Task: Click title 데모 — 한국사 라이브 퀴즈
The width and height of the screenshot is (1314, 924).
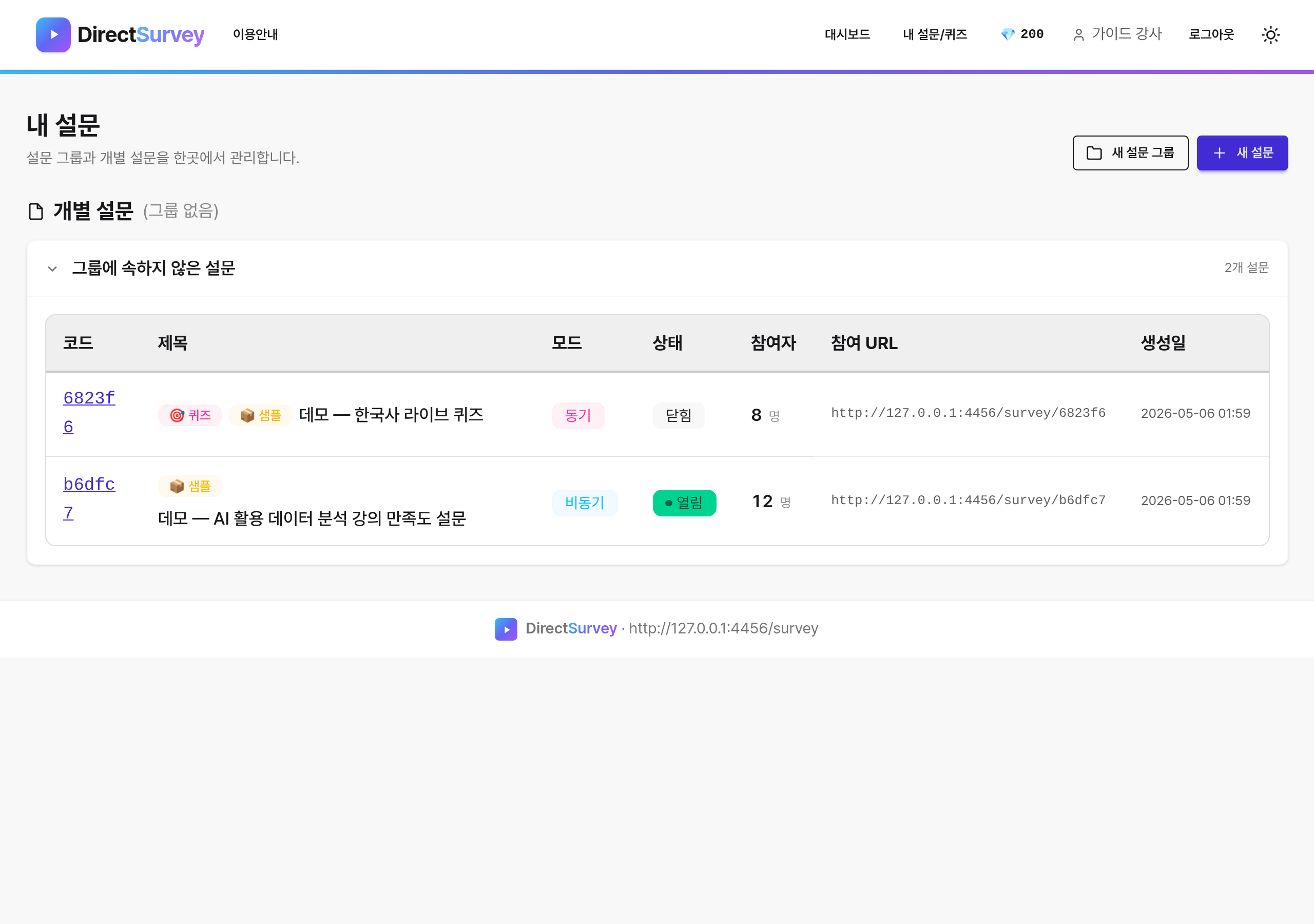Action: point(392,415)
